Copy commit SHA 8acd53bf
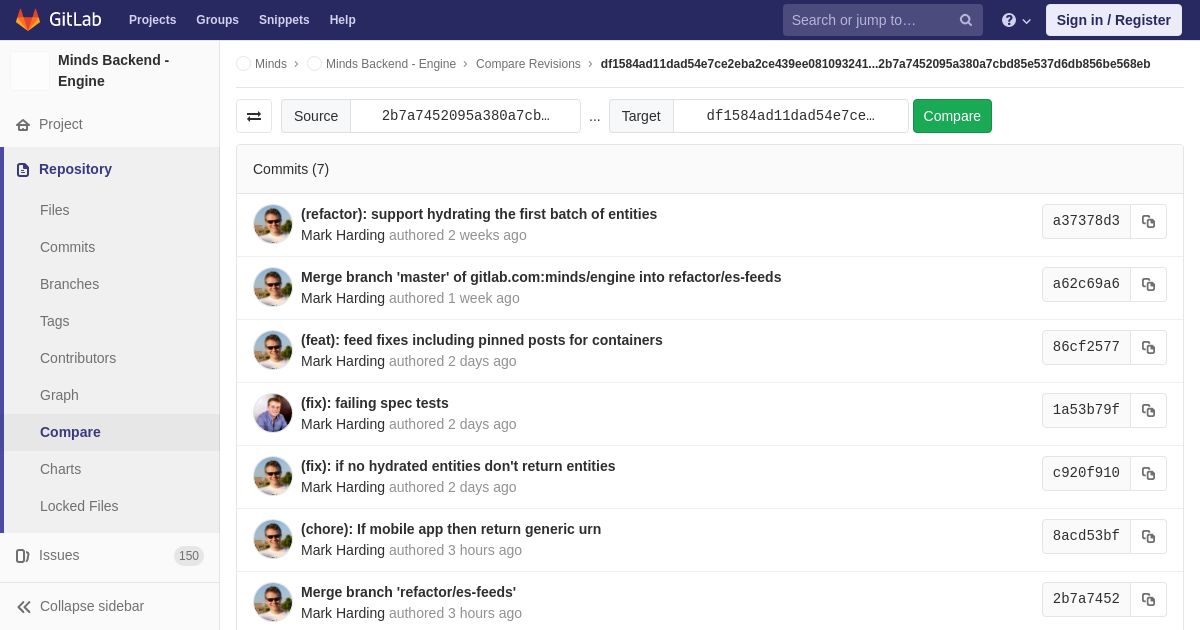The height and width of the screenshot is (630, 1200). tap(1148, 536)
